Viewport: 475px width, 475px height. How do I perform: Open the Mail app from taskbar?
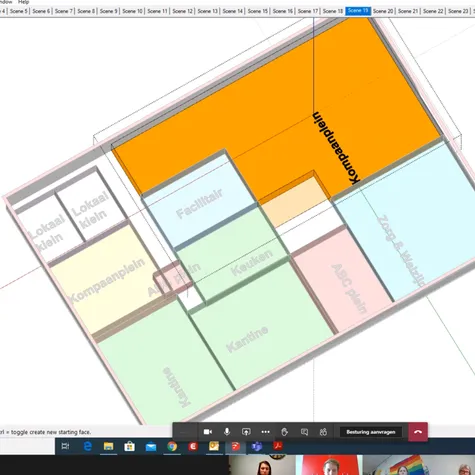tap(151, 446)
